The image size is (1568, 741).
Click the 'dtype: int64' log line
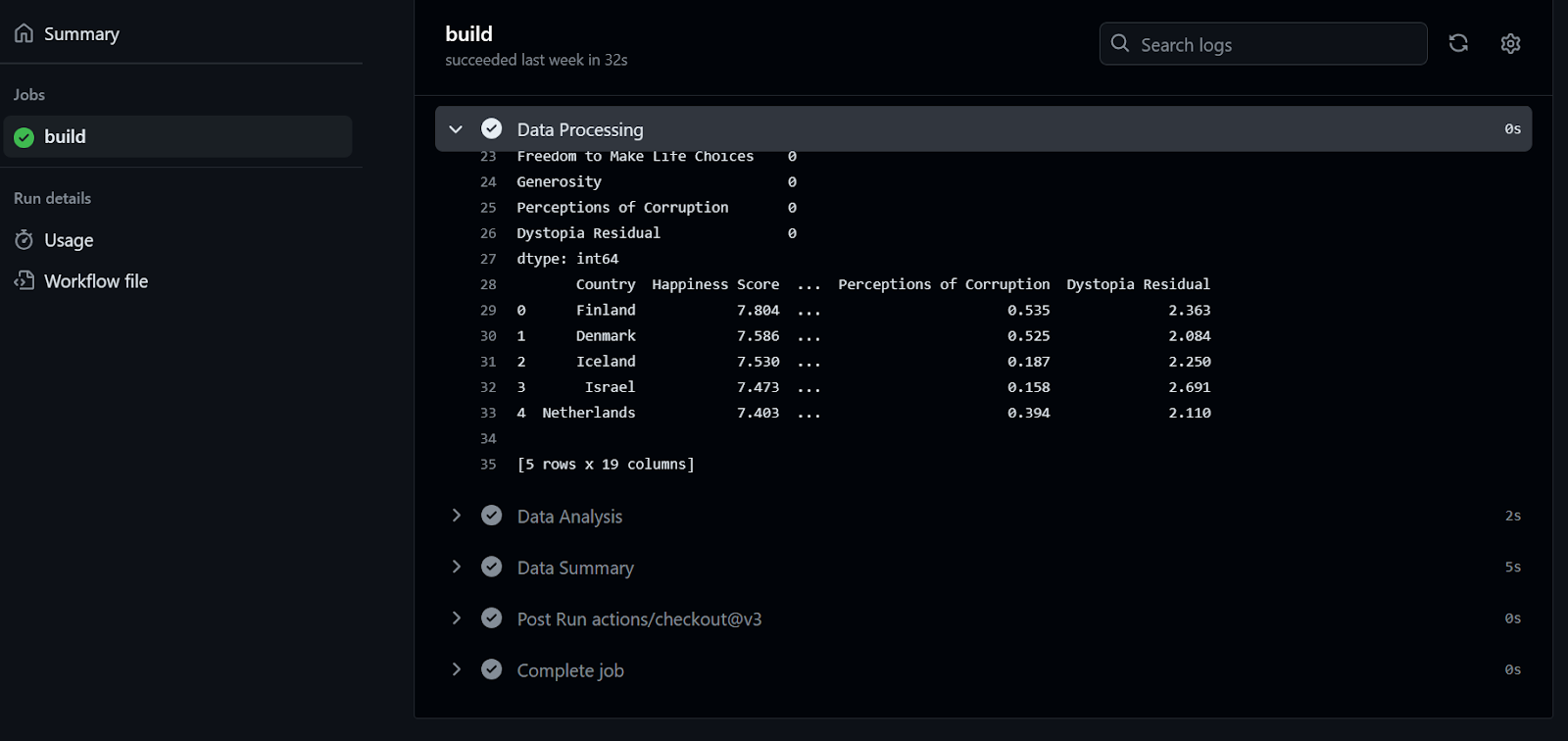tap(567, 259)
